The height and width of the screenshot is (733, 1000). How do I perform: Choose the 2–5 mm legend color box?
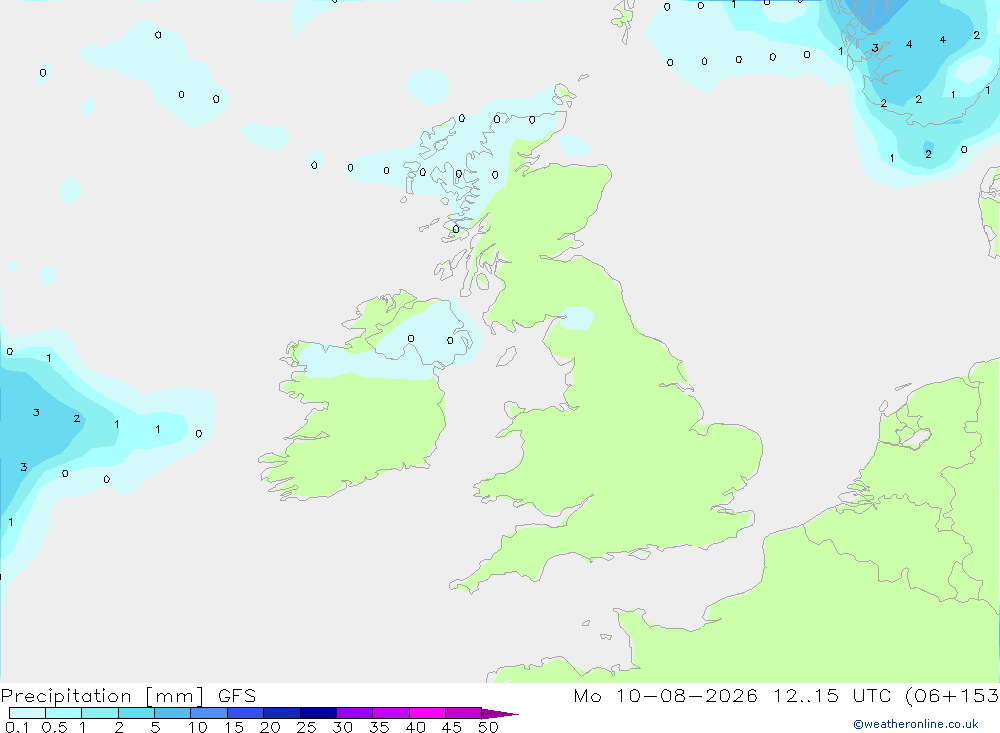tap(136, 713)
